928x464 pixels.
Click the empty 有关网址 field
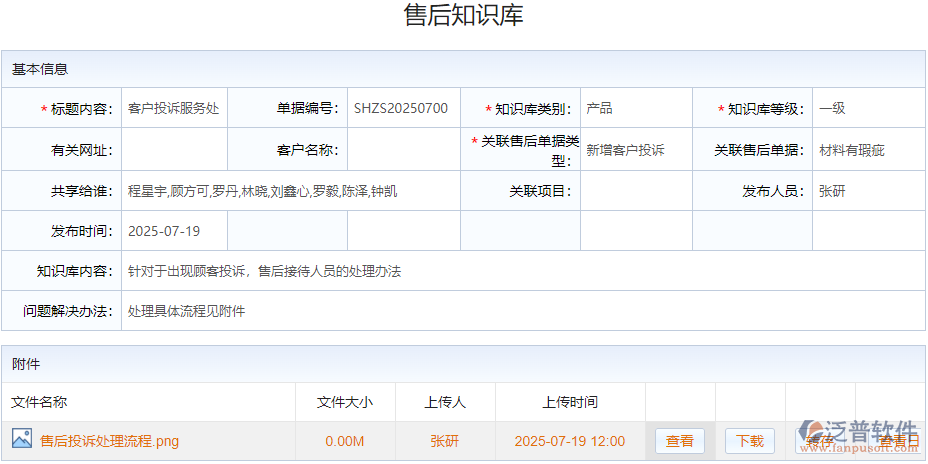(174, 150)
